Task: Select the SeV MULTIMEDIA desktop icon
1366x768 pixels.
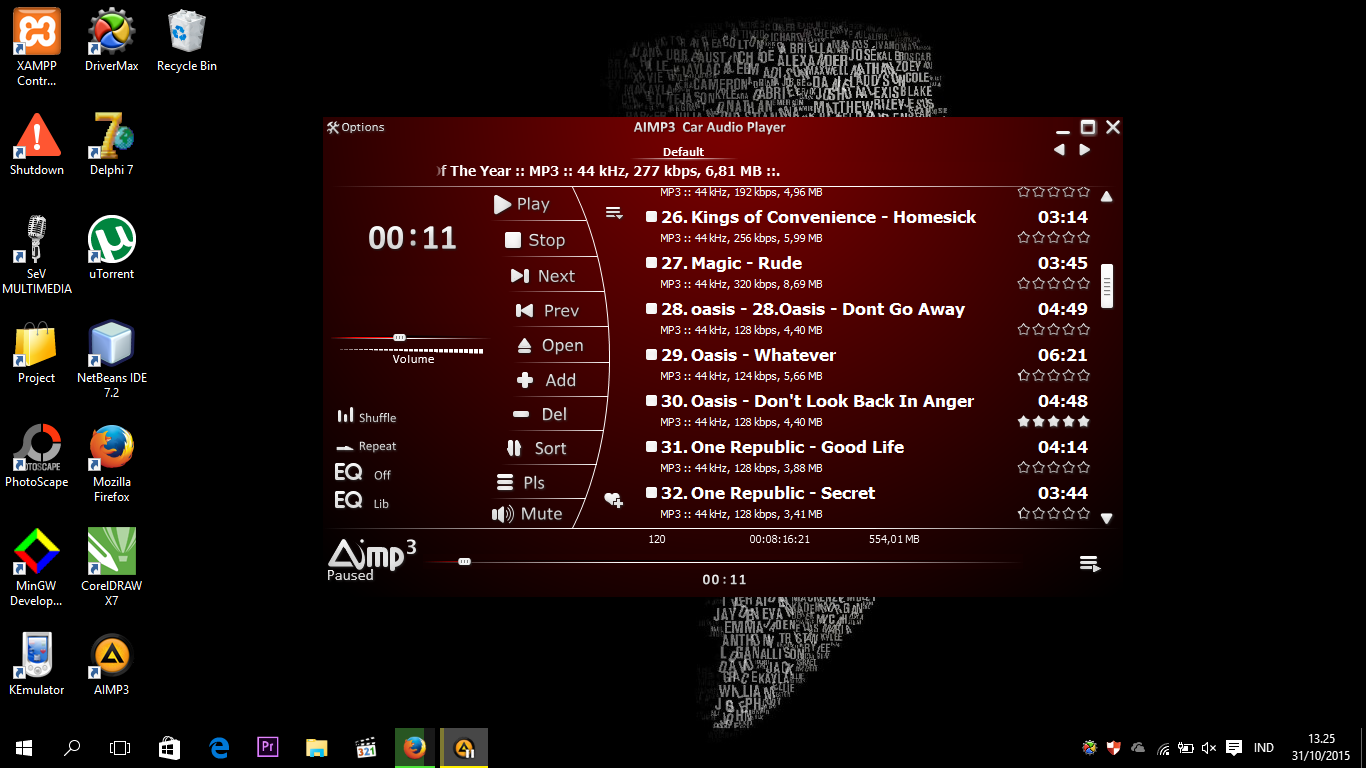Action: 37,255
